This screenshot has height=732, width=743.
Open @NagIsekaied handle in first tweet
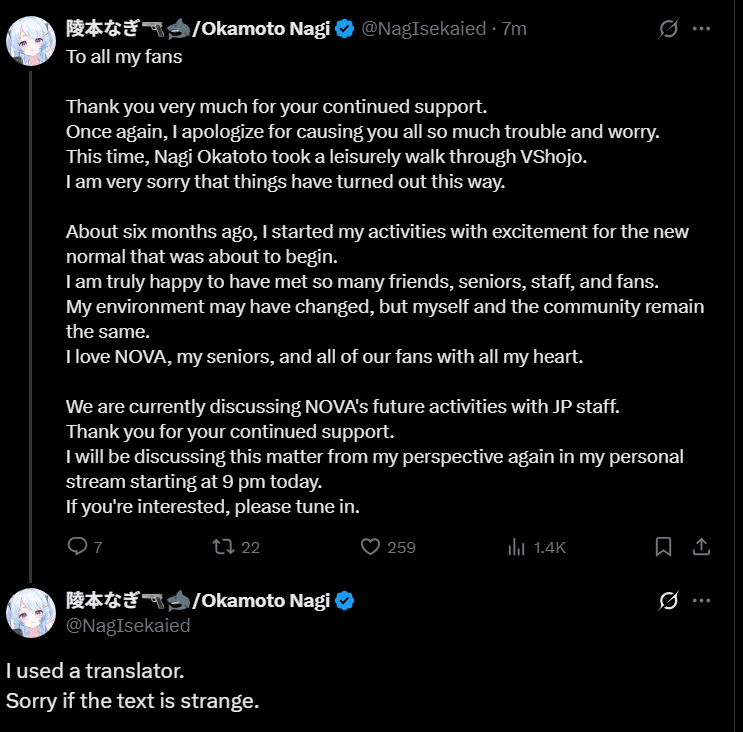click(x=424, y=29)
